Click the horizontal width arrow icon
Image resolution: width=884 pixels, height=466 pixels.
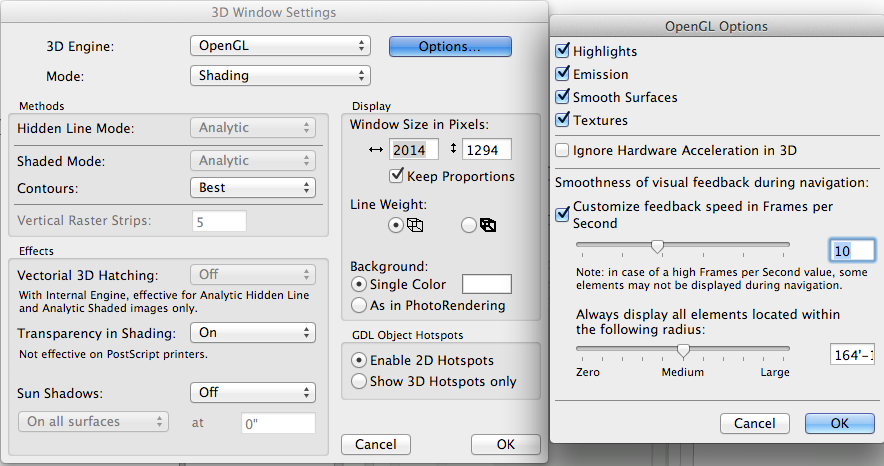tap(376, 150)
